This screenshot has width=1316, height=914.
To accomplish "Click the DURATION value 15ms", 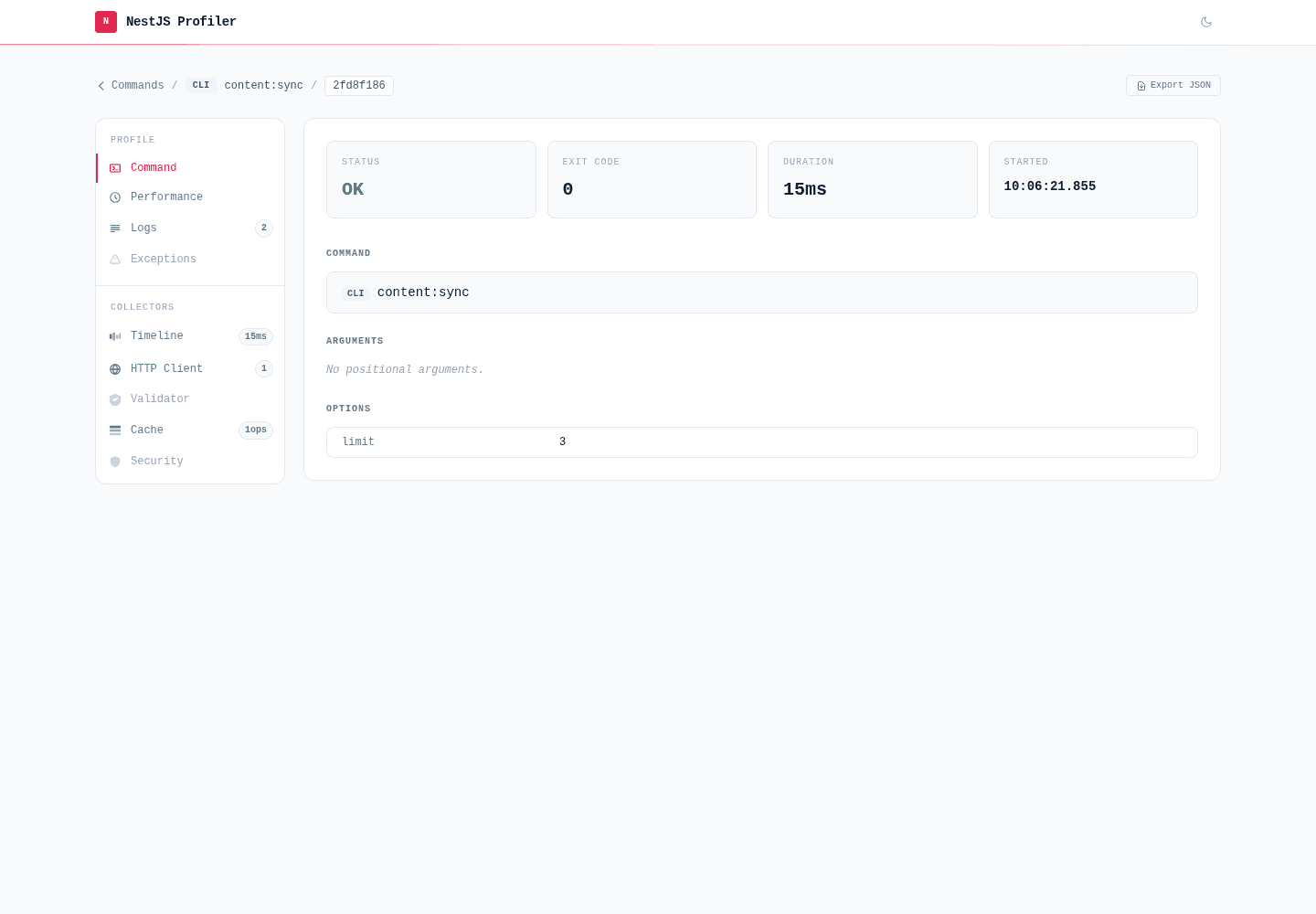I will 805,189.
